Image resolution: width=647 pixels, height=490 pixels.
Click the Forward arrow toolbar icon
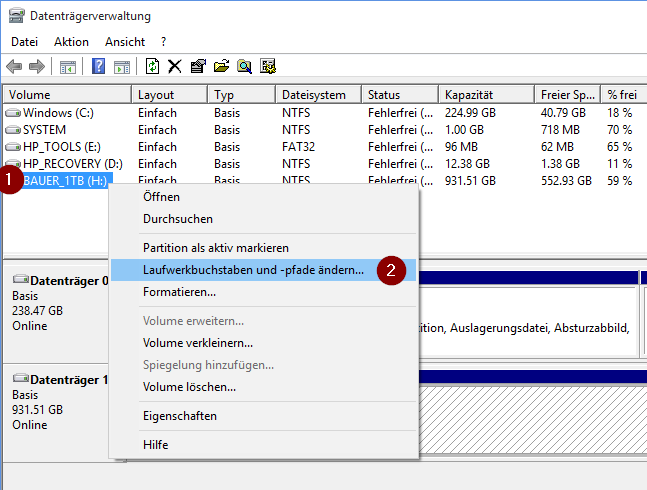(x=37, y=66)
